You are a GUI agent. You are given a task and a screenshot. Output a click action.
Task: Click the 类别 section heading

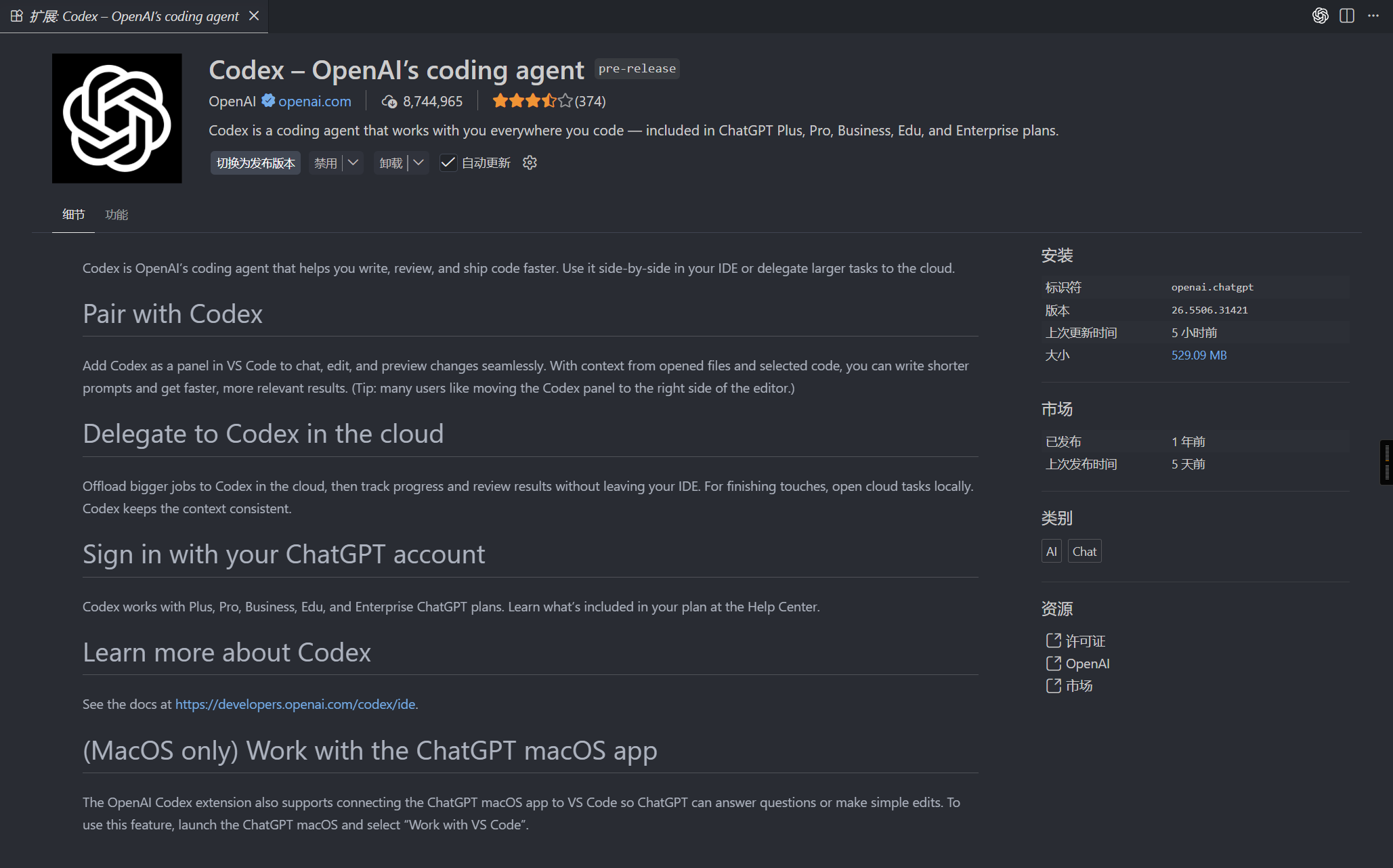coord(1057,518)
